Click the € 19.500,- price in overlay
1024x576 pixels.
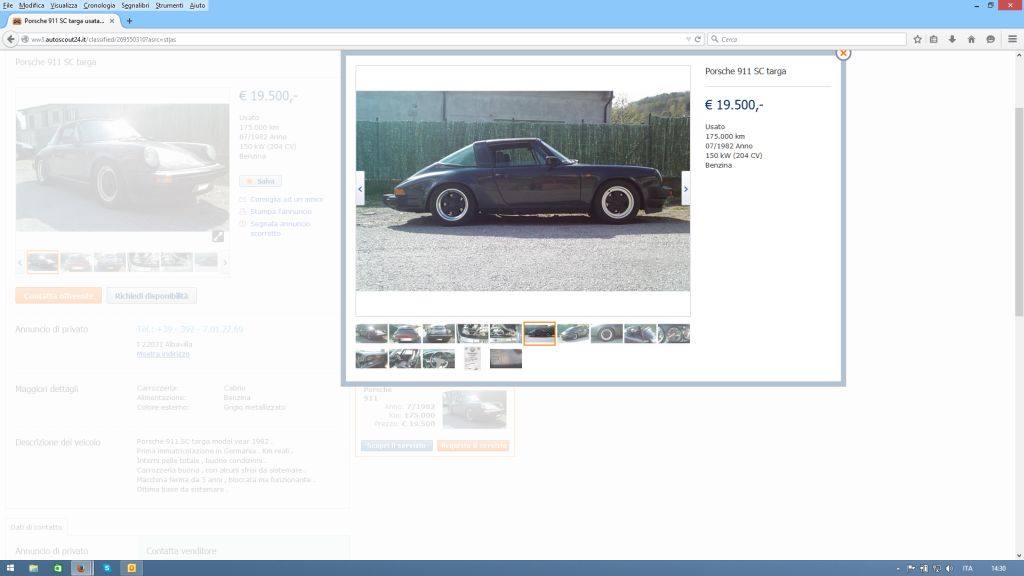point(734,105)
